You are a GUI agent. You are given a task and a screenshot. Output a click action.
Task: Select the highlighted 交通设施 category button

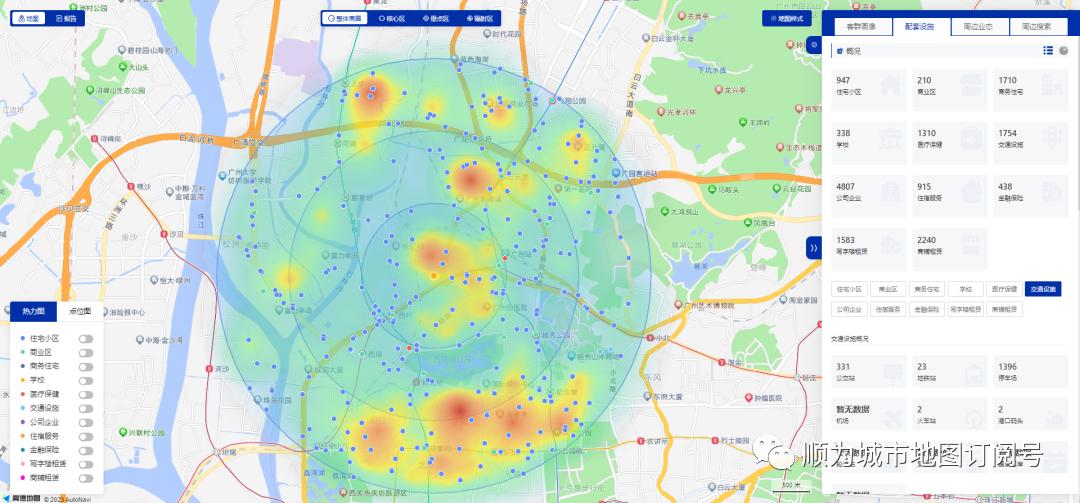(x=1043, y=289)
